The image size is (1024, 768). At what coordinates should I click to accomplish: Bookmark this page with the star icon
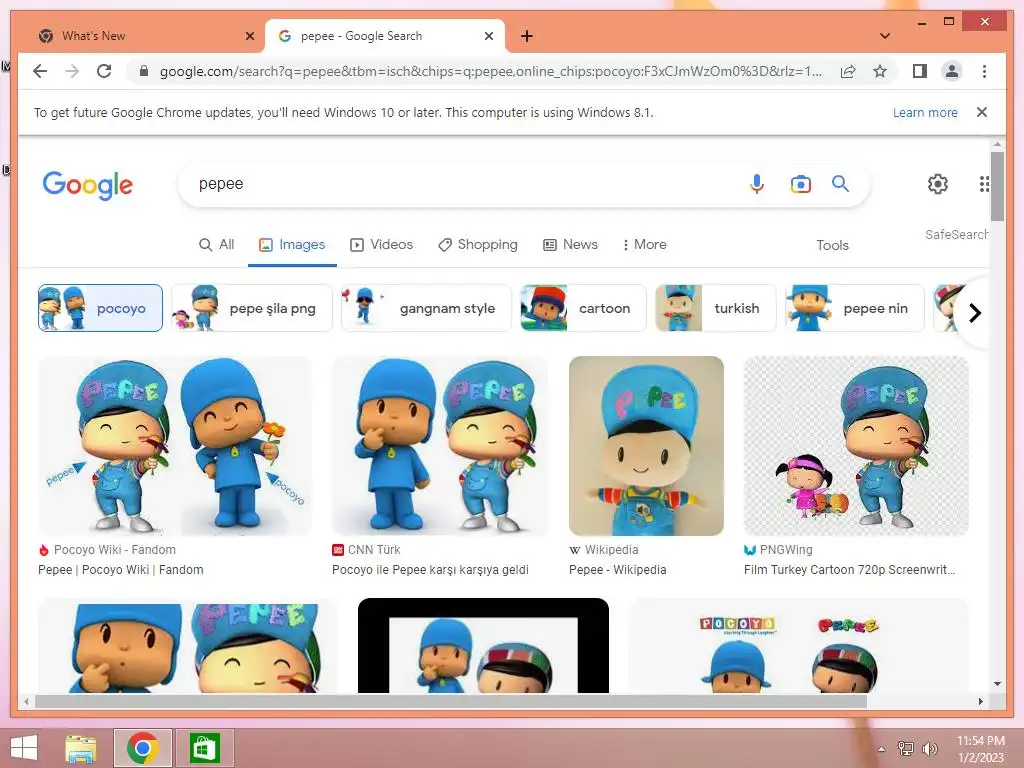[x=880, y=71]
